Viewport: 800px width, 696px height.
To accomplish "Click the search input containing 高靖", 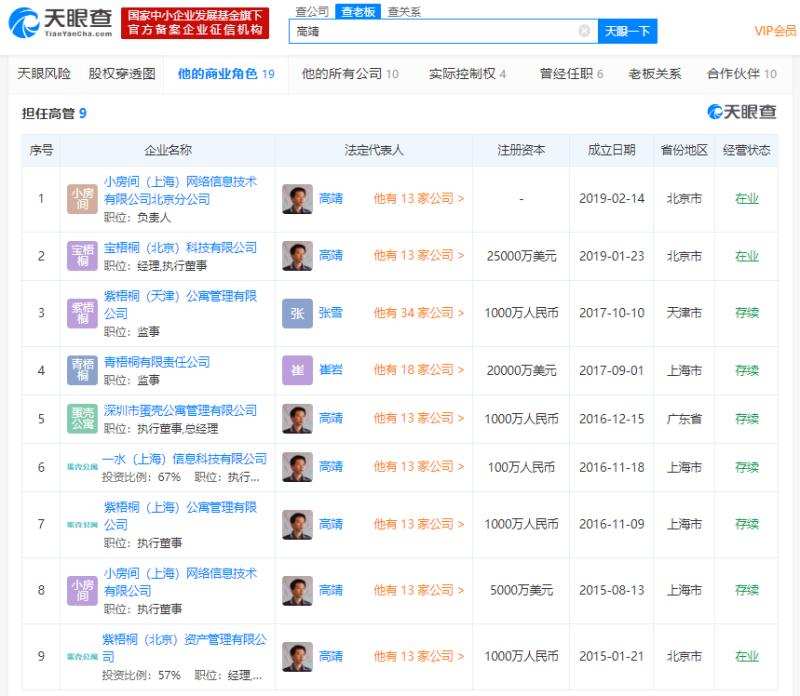I will (x=430, y=32).
